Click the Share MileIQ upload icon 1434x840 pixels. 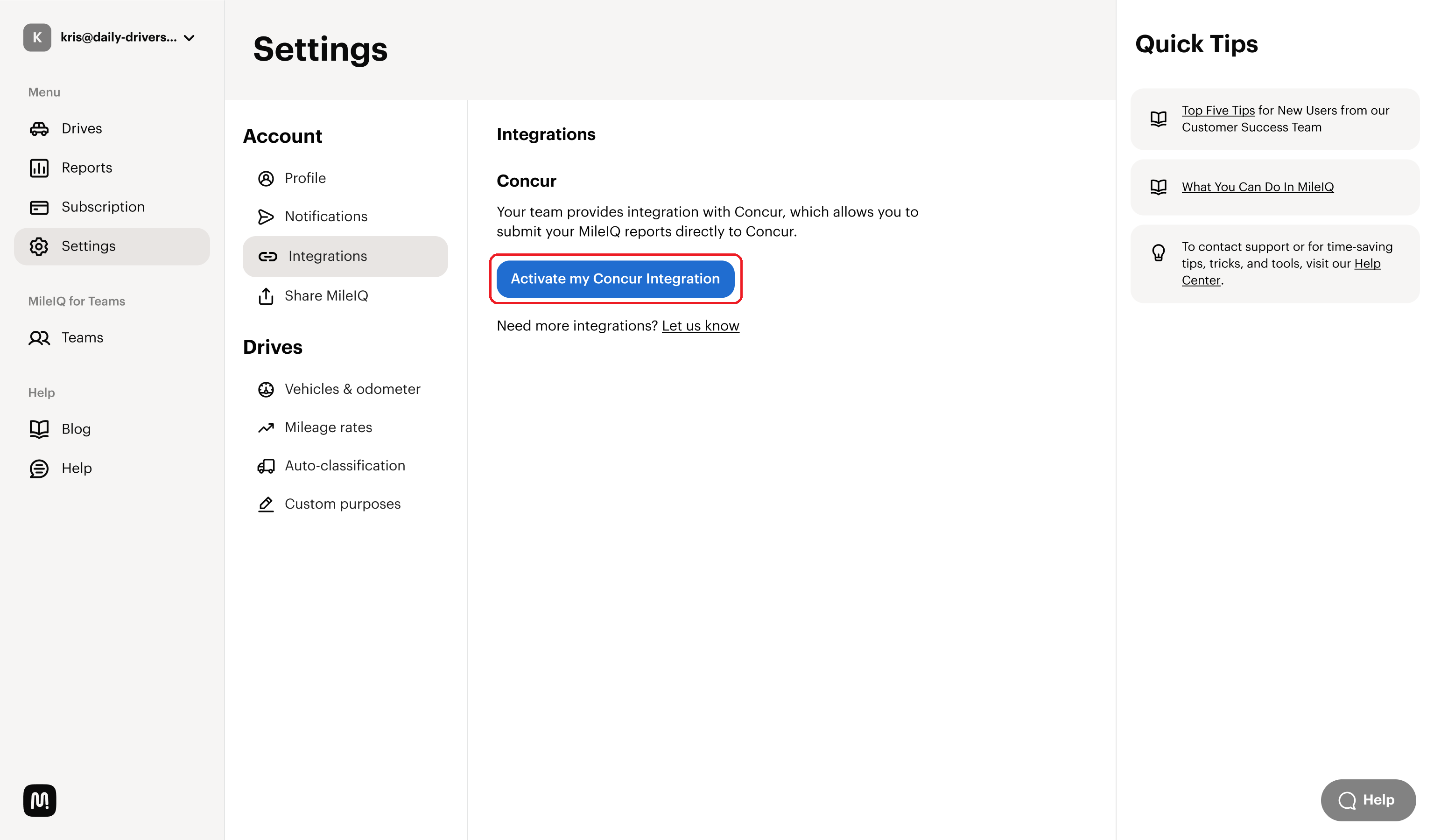tap(266, 296)
